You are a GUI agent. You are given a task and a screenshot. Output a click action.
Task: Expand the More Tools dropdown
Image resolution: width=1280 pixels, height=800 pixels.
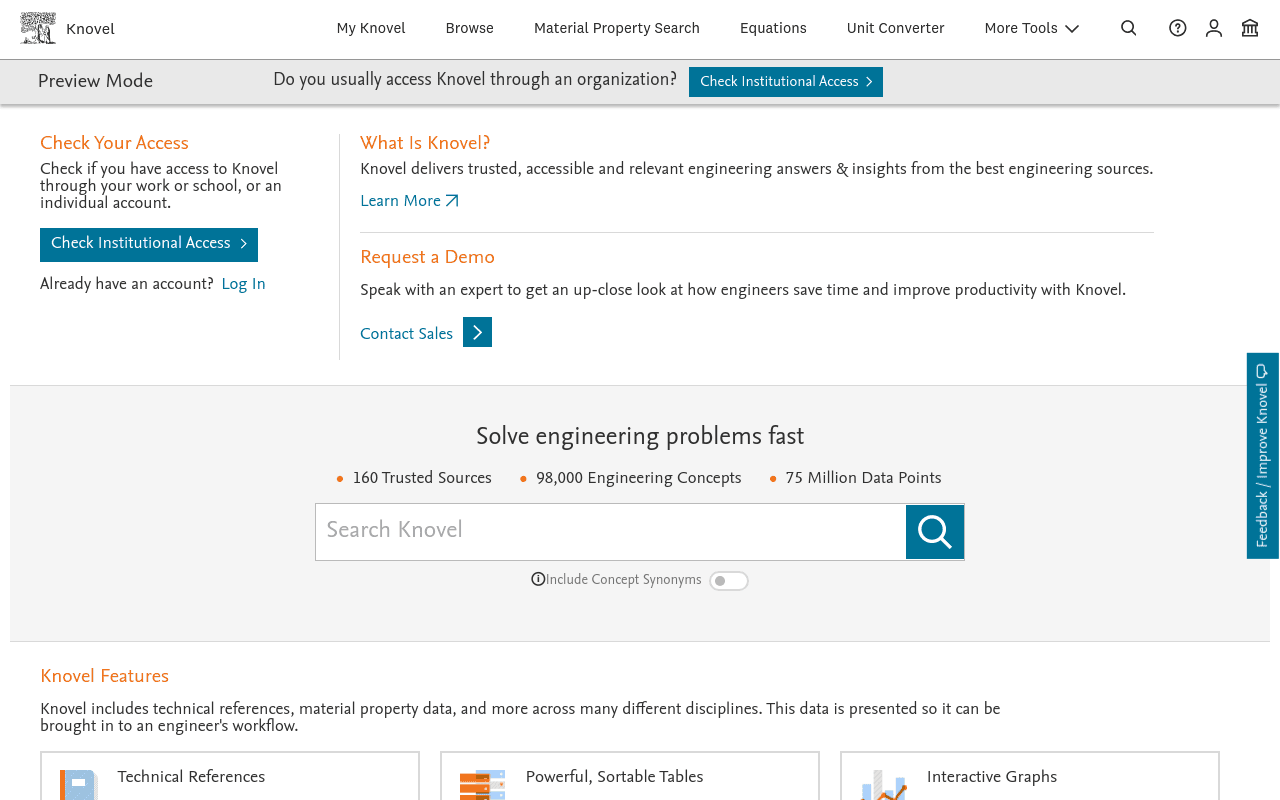[x=1032, y=28]
